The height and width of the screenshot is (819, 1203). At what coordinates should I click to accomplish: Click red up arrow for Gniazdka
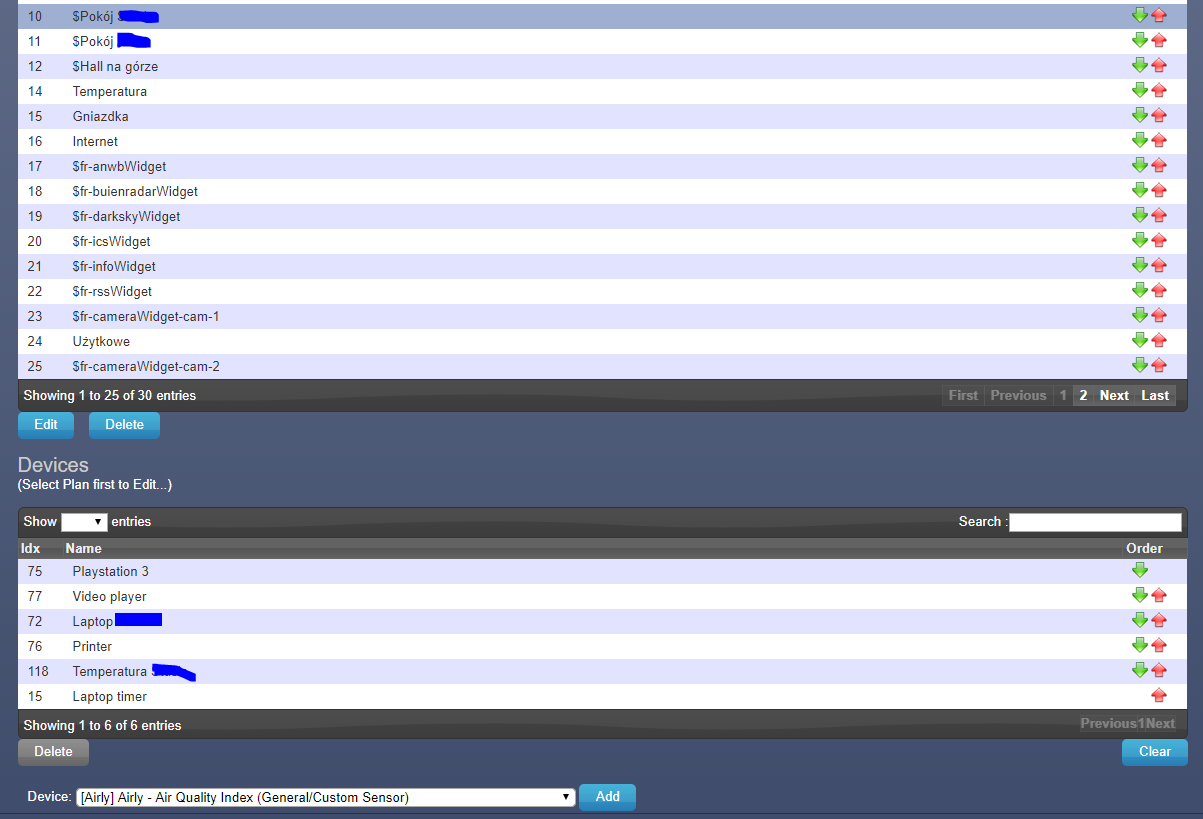pyautogui.click(x=1159, y=116)
